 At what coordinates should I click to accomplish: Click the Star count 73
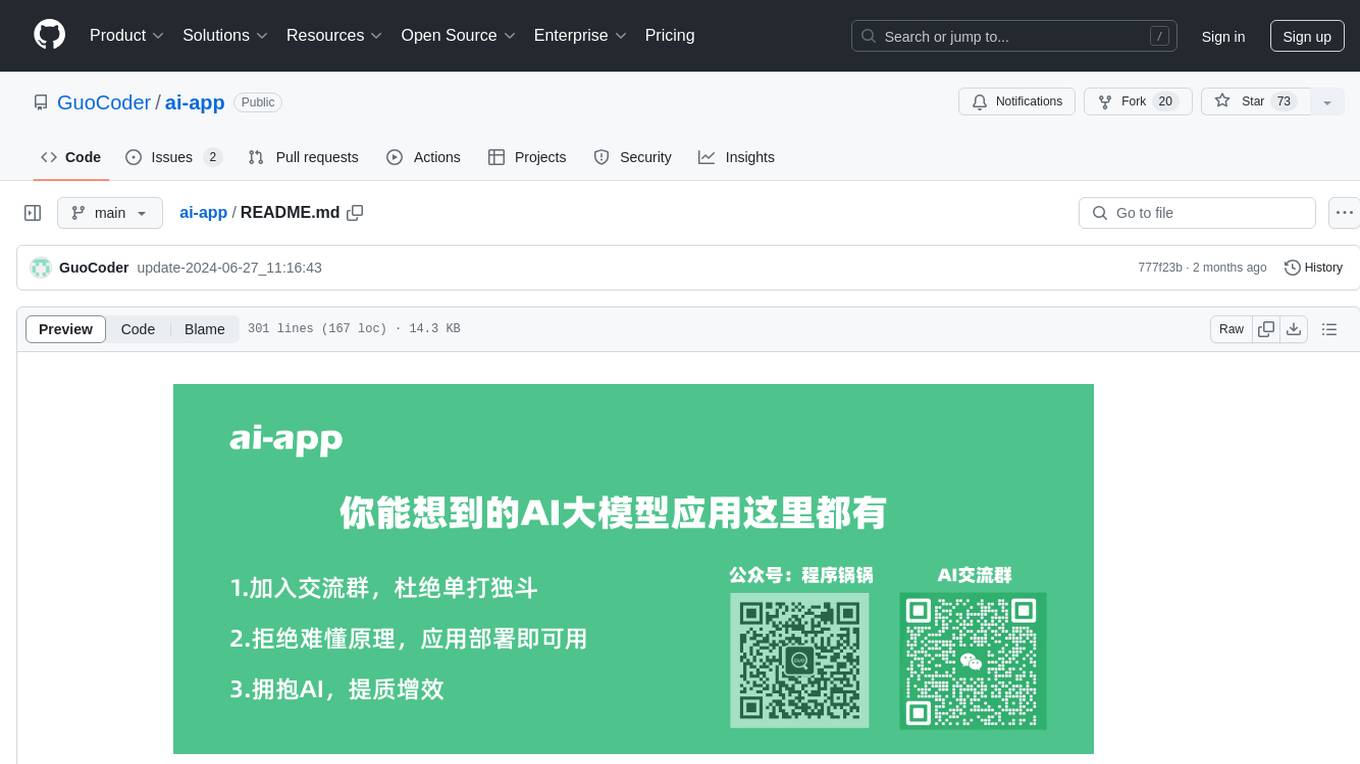(1284, 102)
